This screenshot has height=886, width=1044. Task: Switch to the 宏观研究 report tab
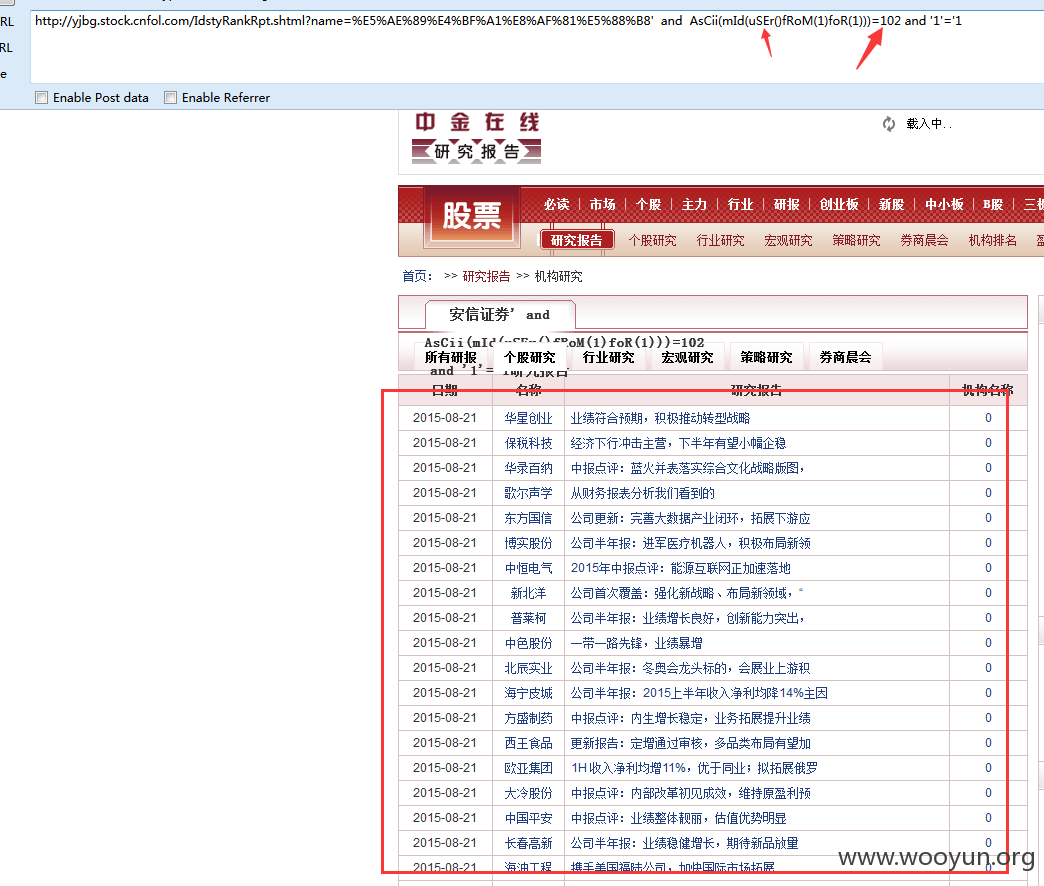point(687,357)
